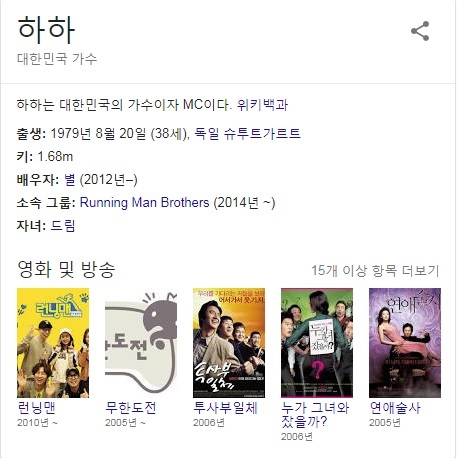Image resolution: width=457 pixels, height=461 pixels.
Task: Open the Running Man Brothers link
Action: [x=145, y=203]
